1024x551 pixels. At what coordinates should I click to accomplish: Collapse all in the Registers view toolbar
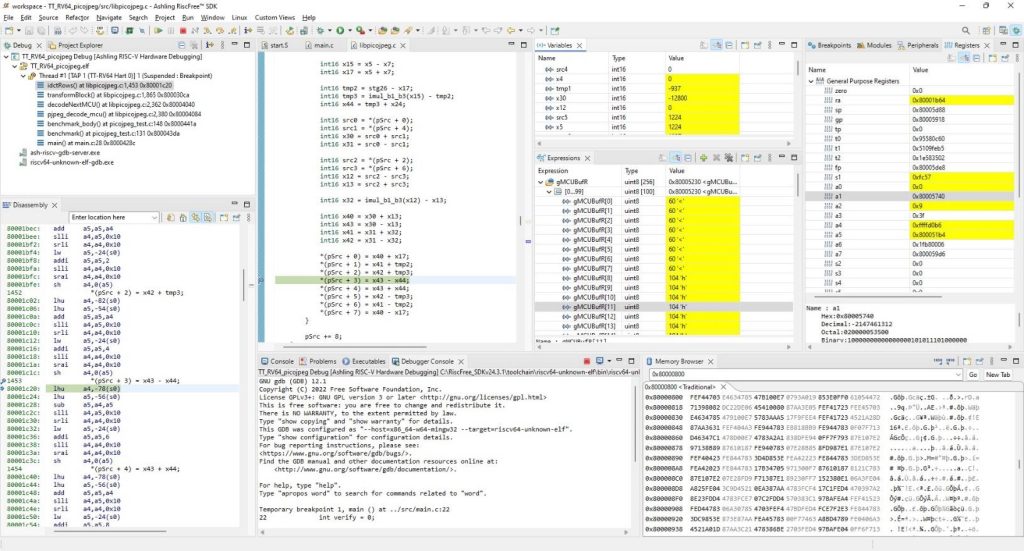point(976,57)
